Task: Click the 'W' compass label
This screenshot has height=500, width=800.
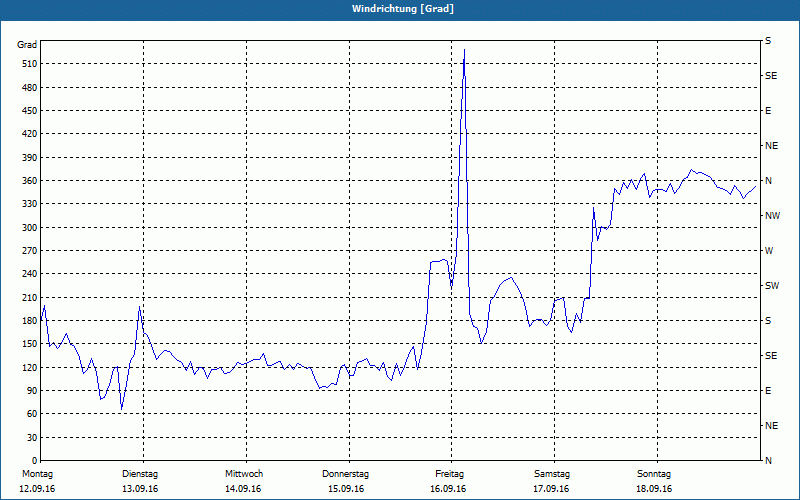Action: (769, 251)
